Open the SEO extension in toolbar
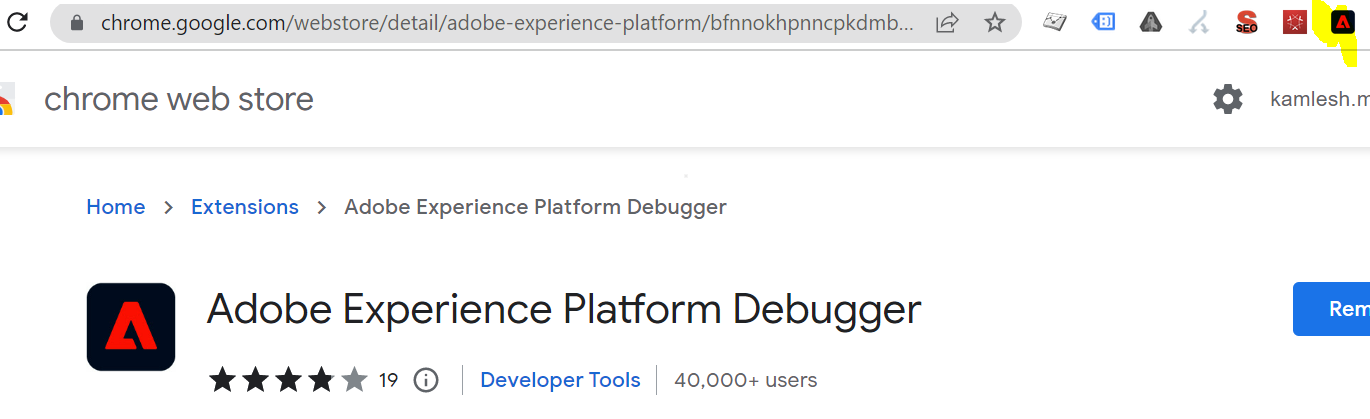 point(1246,22)
